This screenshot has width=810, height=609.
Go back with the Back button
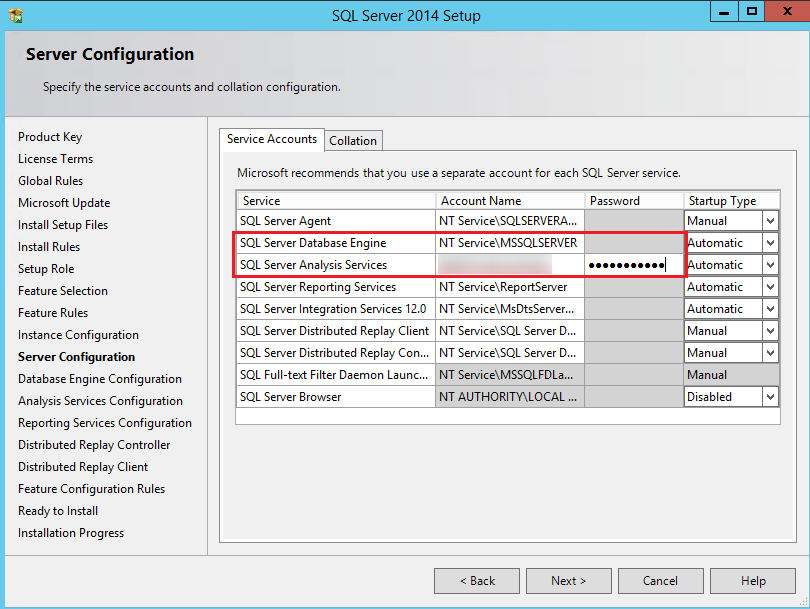[477, 581]
